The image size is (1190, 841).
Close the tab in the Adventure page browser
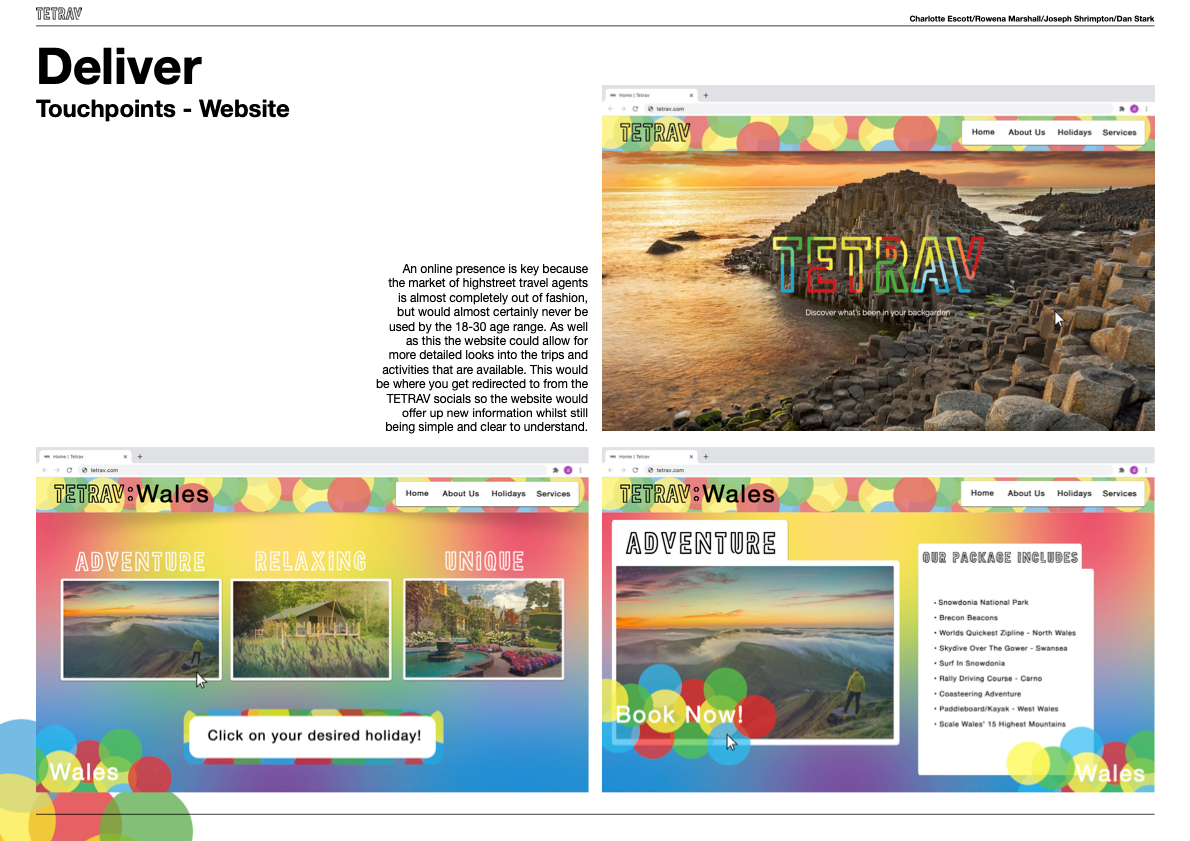[691, 457]
